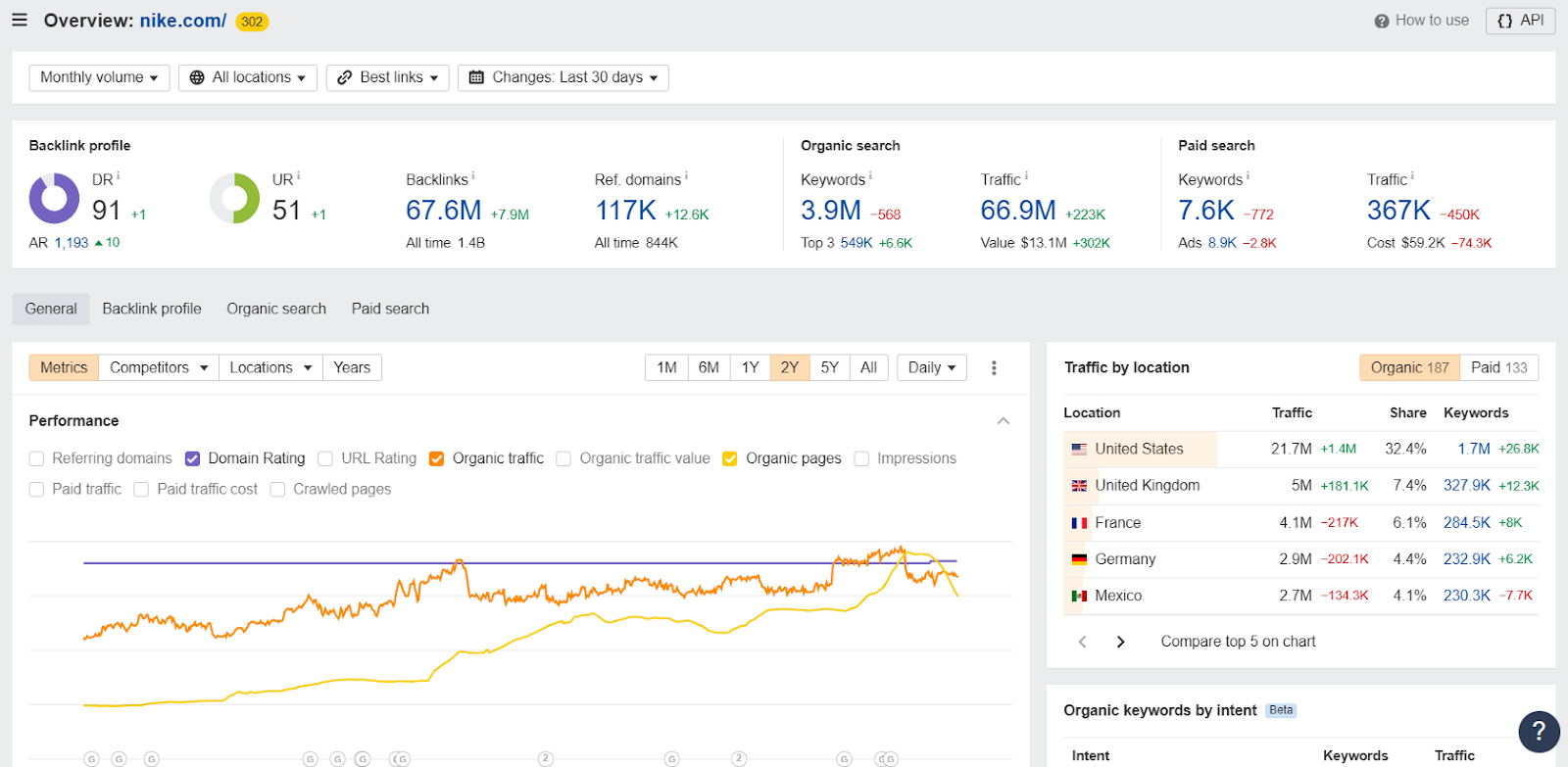The height and width of the screenshot is (767, 1568).
Task: Click the UR donut chart
Action: (234, 199)
